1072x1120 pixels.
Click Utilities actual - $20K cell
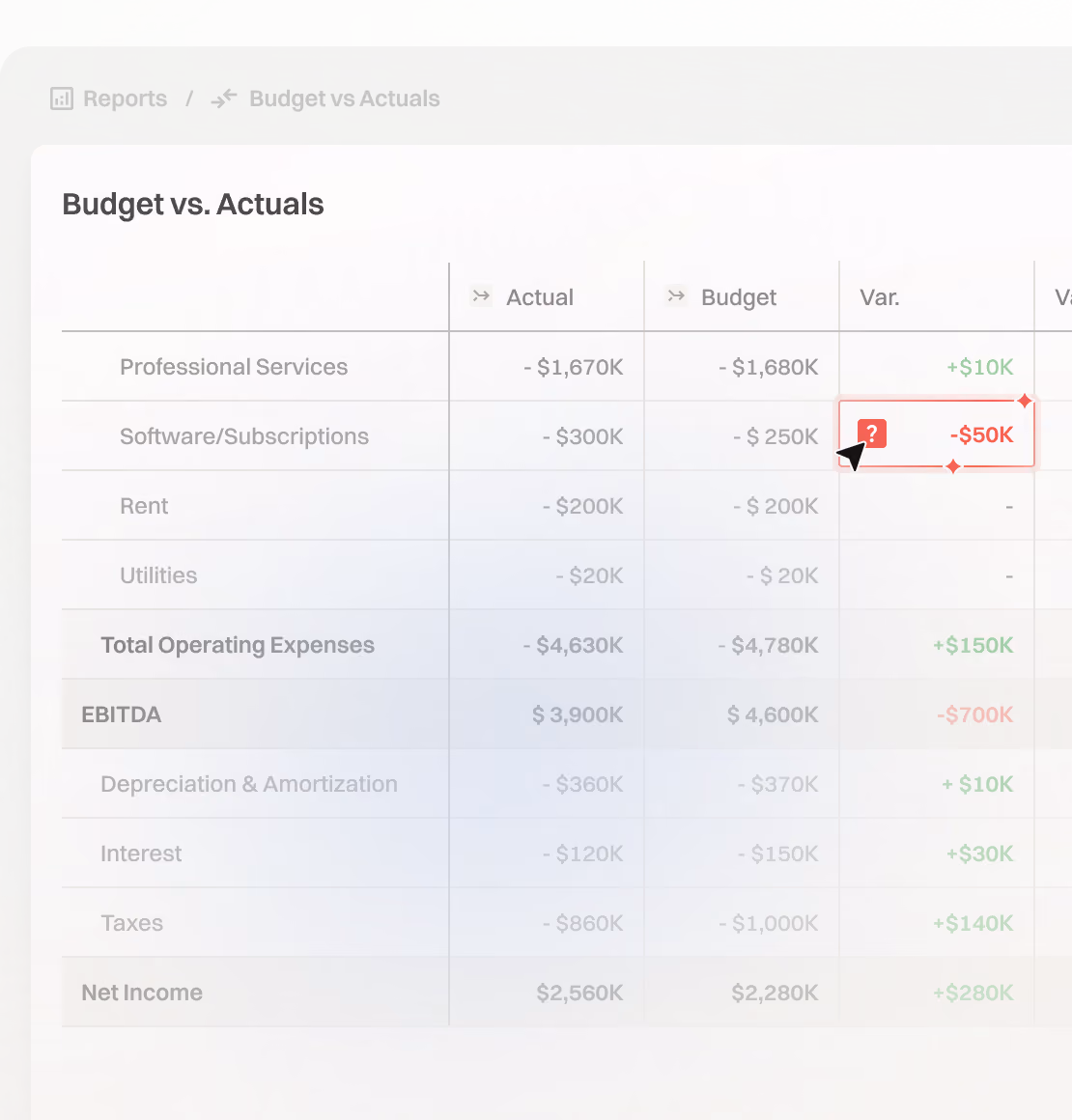(x=589, y=575)
